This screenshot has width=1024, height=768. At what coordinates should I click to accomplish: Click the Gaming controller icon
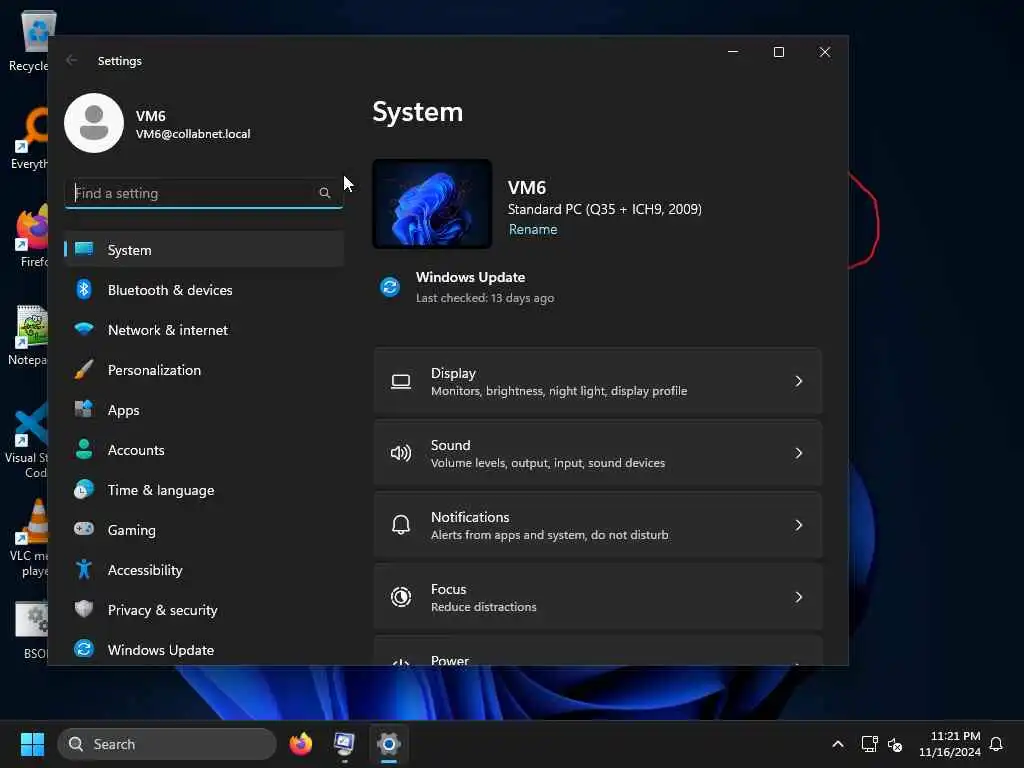point(84,529)
